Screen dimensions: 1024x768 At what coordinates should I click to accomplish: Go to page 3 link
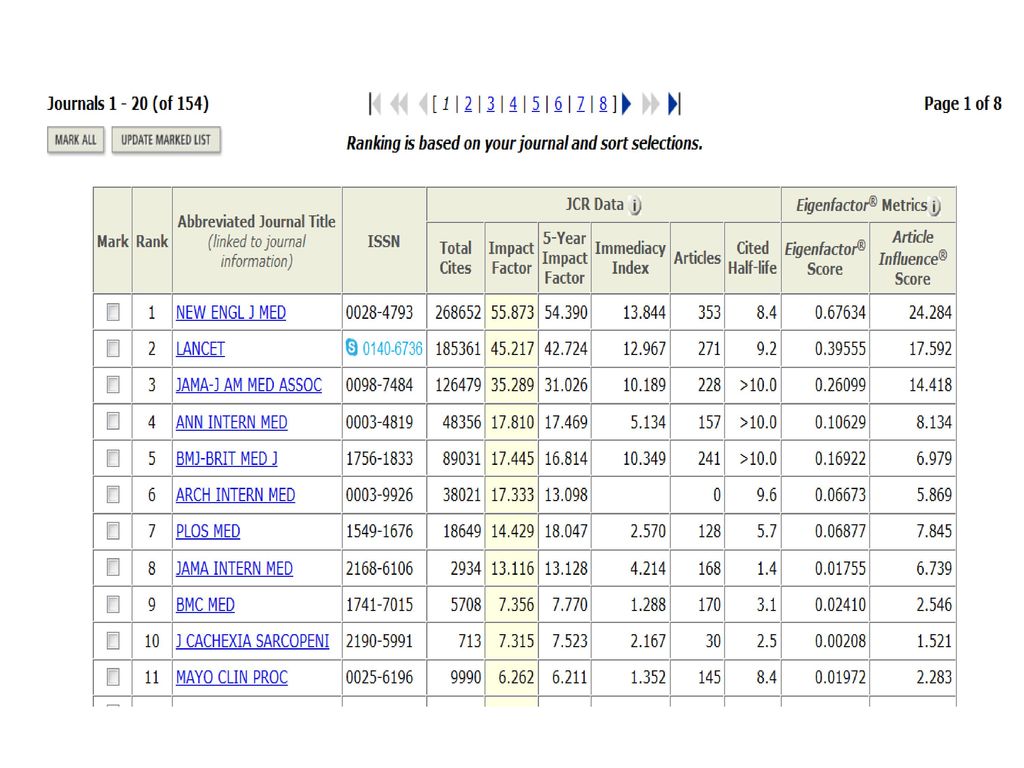490,104
